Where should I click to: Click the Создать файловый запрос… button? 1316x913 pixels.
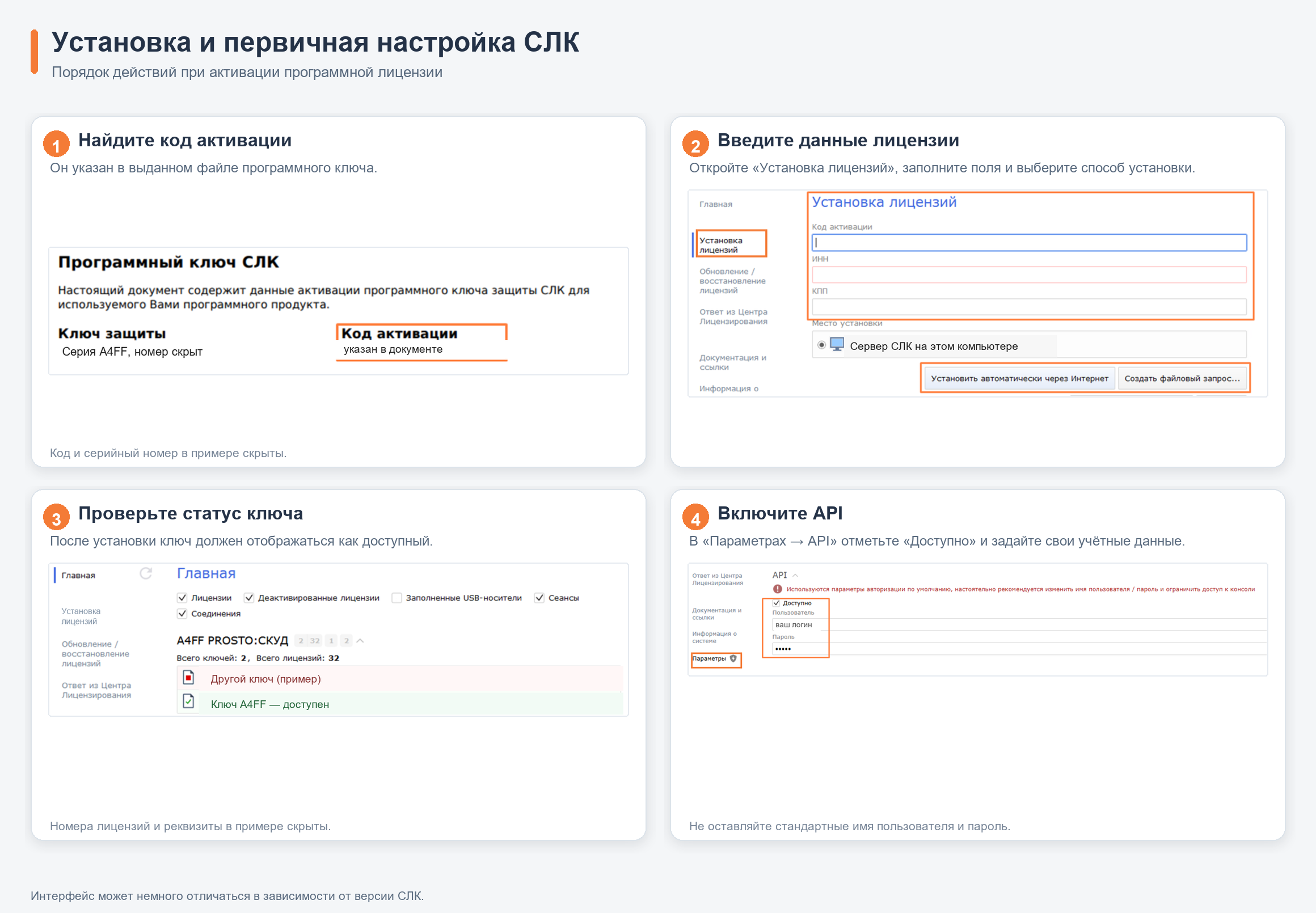click(1182, 378)
